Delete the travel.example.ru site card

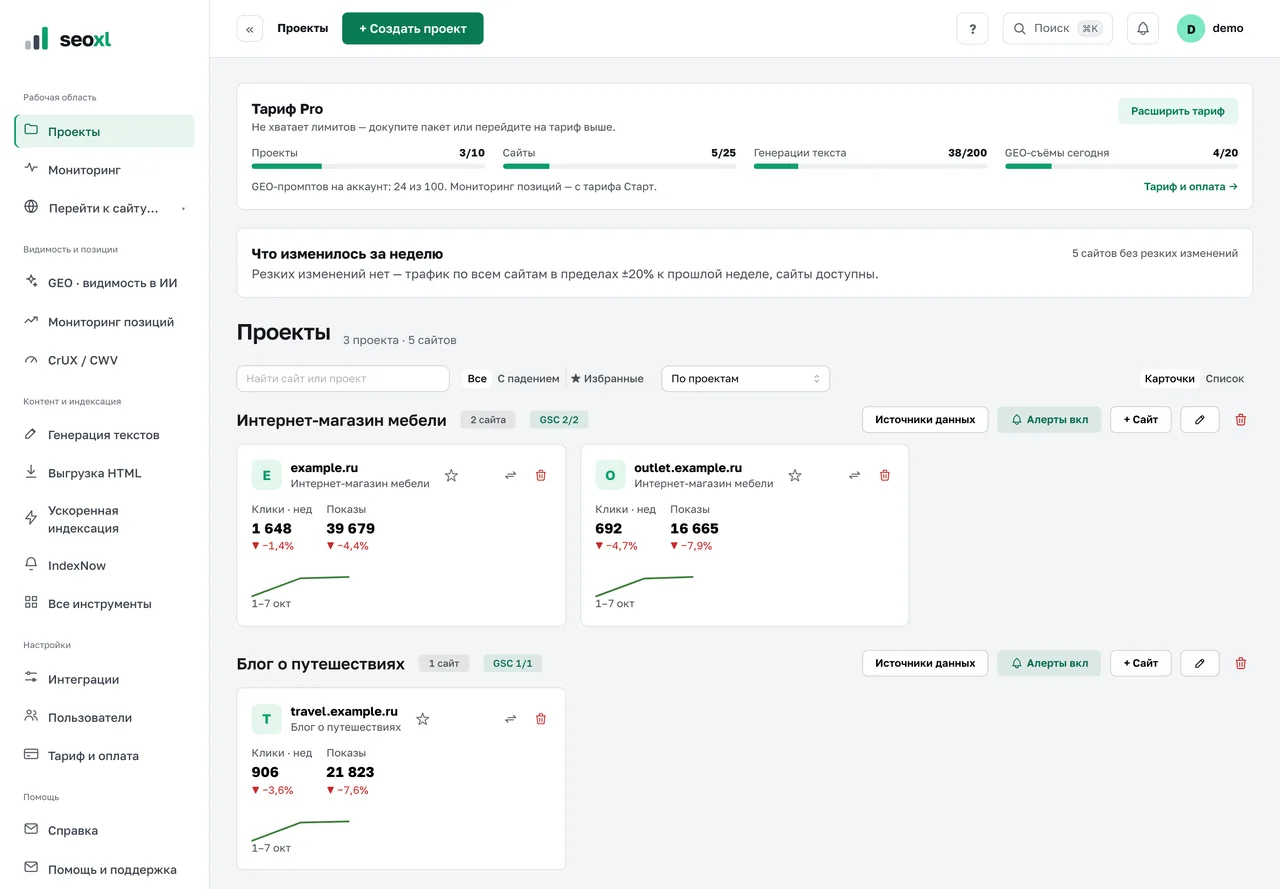(541, 719)
